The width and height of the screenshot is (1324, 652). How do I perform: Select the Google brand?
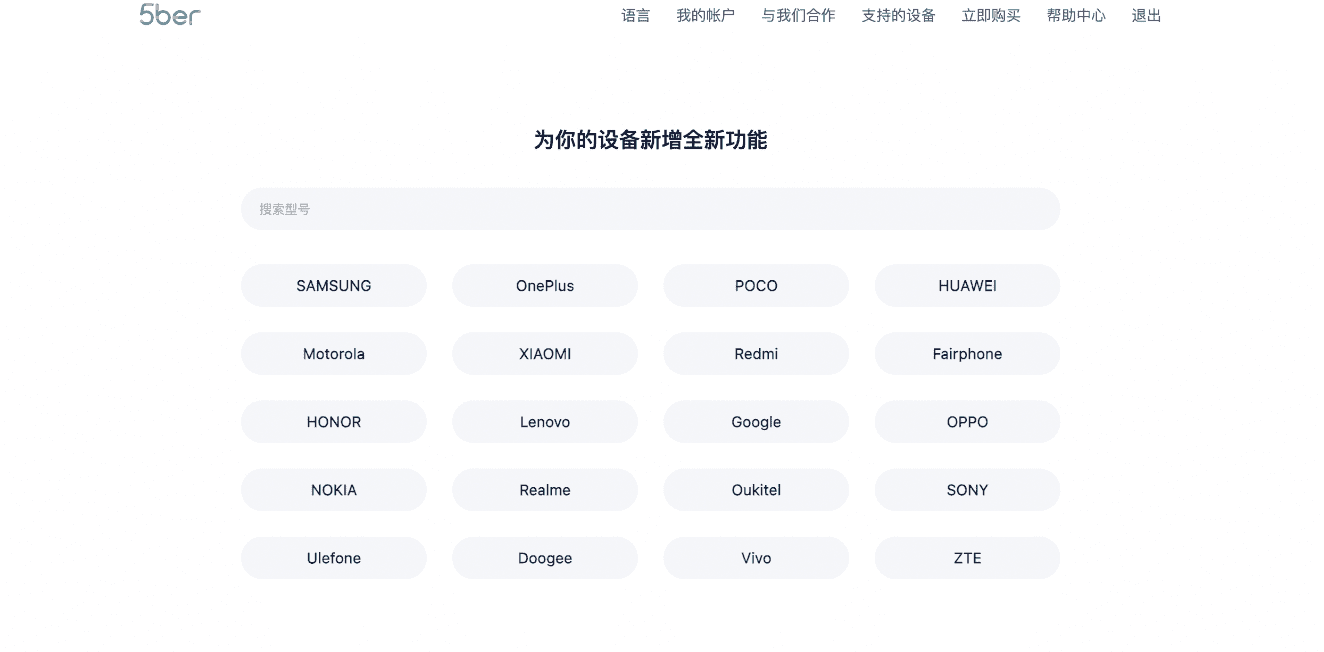tap(756, 421)
